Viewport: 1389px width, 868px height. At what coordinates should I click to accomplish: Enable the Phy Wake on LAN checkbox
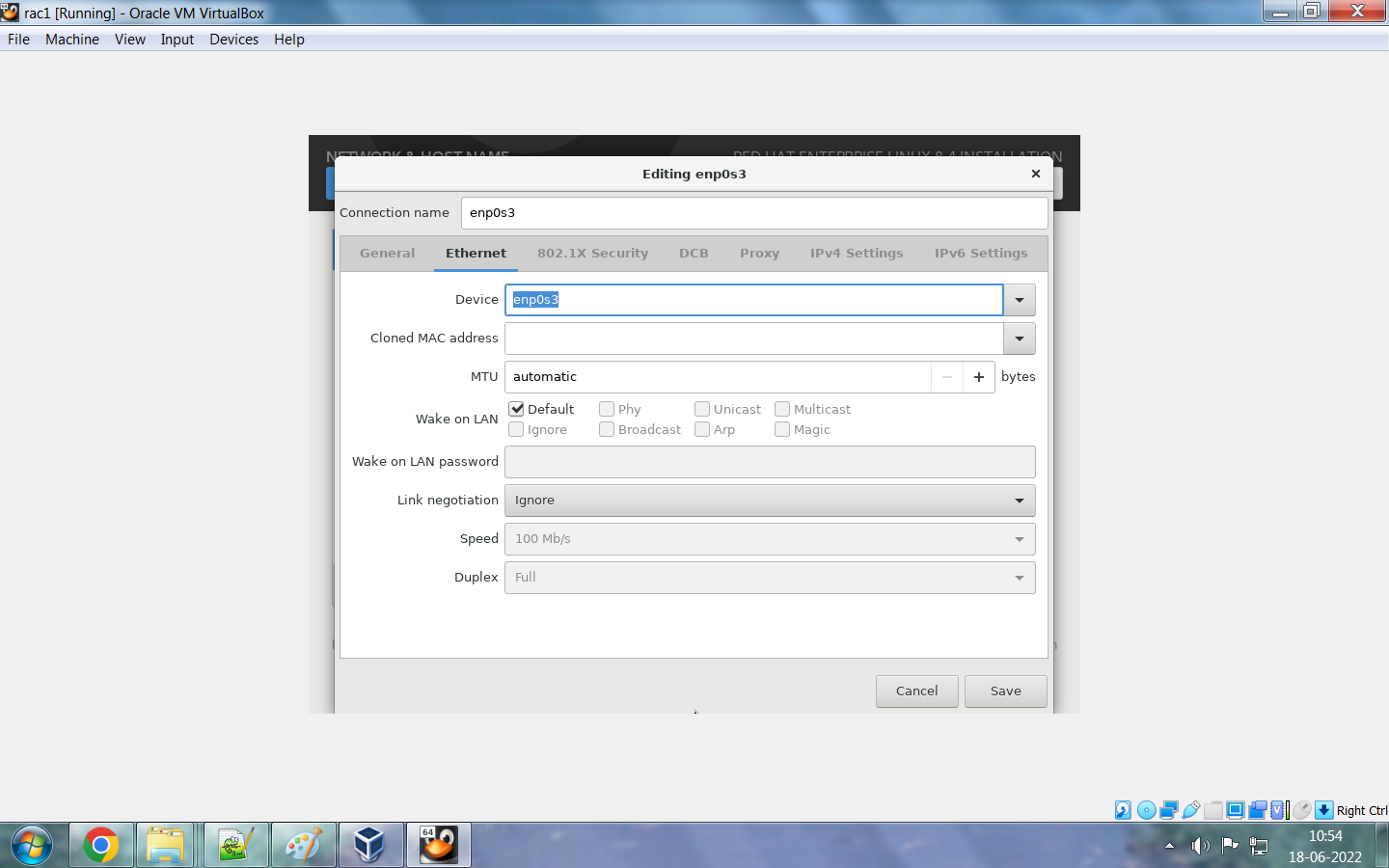pyautogui.click(x=607, y=409)
